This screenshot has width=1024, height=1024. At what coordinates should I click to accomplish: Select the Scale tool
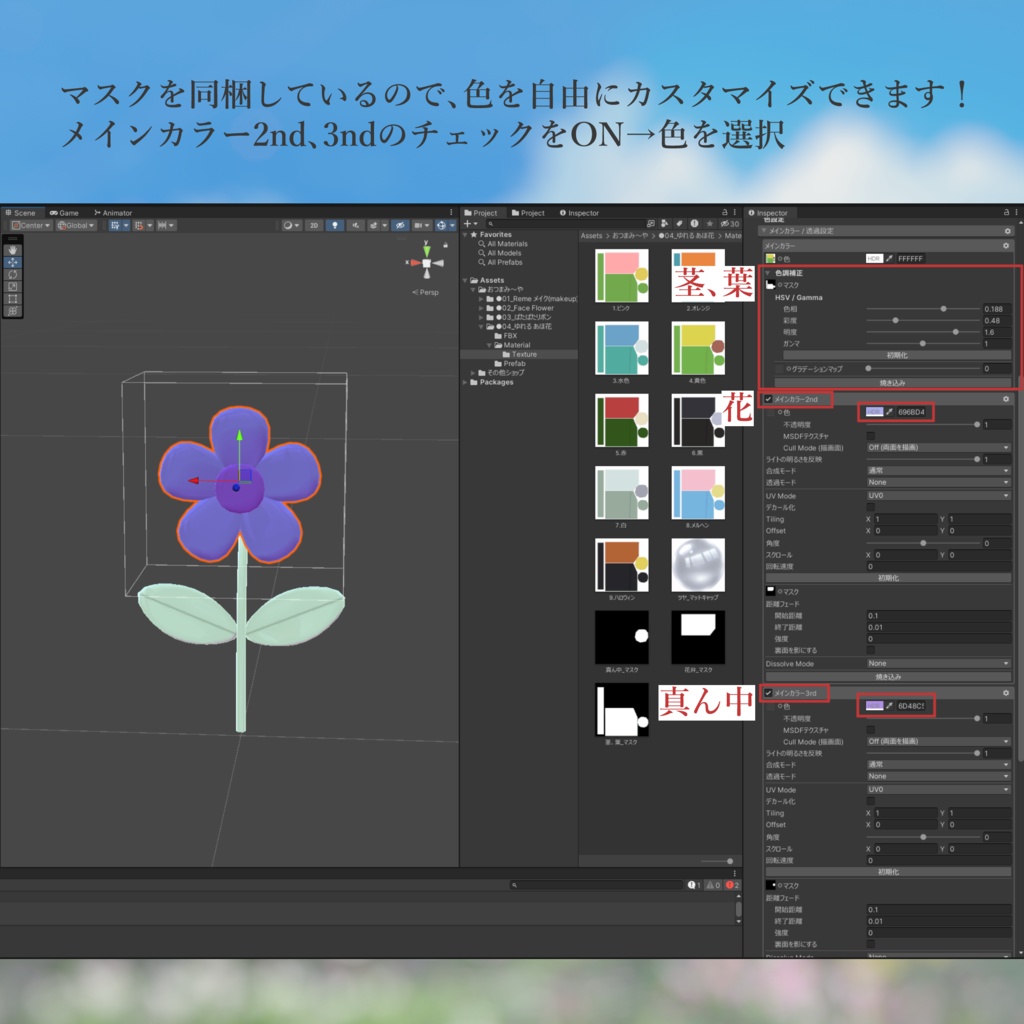click(x=12, y=286)
